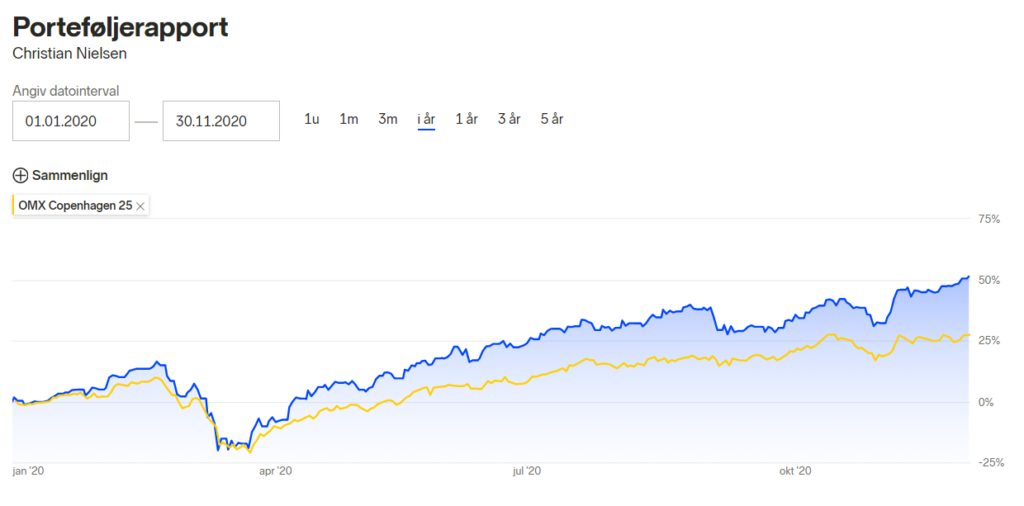The width and height of the screenshot is (1024, 506).
Task: Choose the 3 år time range
Action: [509, 119]
